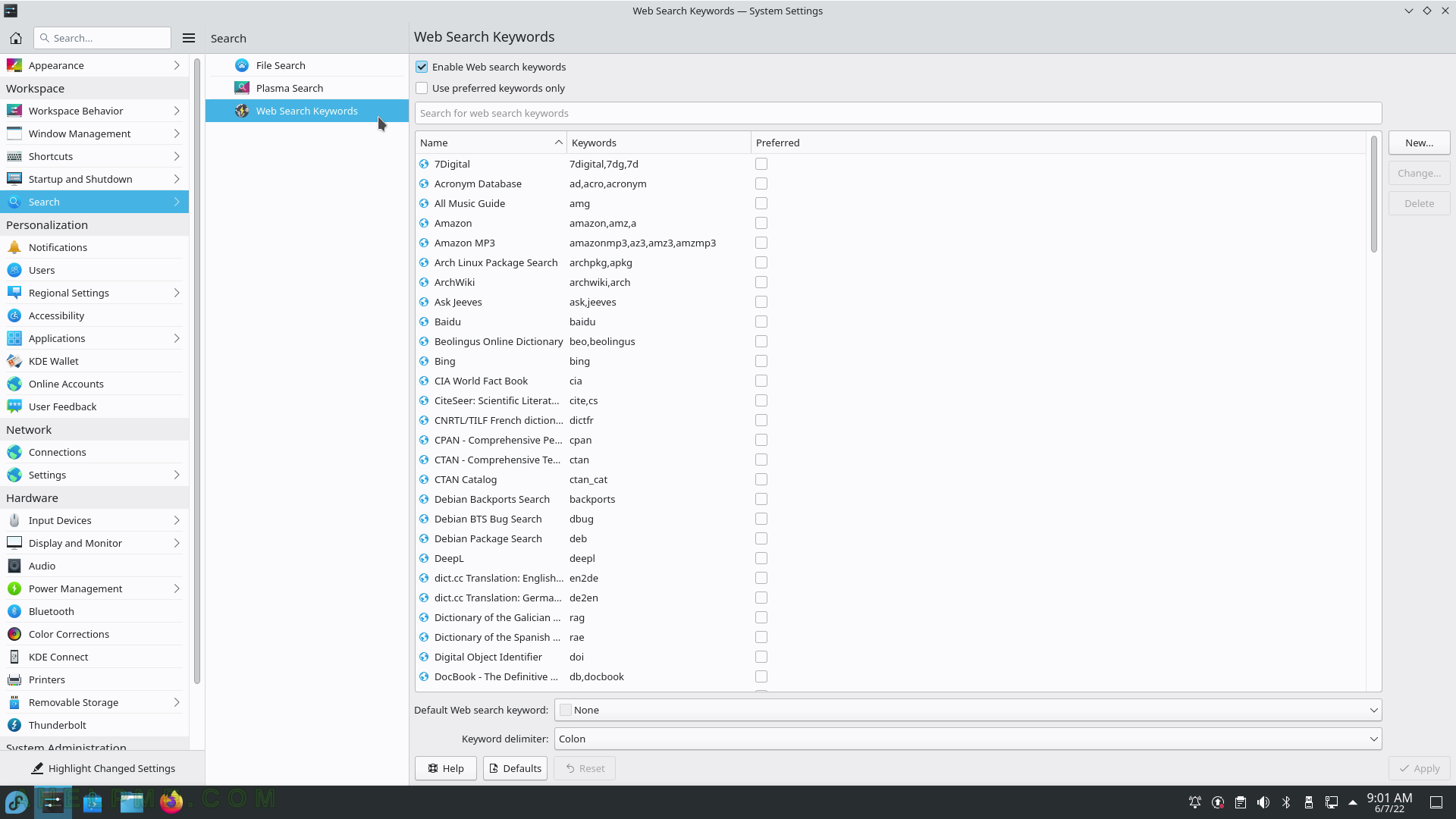
Task: Show hidden system tray icons arrow
Action: pyautogui.click(x=1353, y=802)
